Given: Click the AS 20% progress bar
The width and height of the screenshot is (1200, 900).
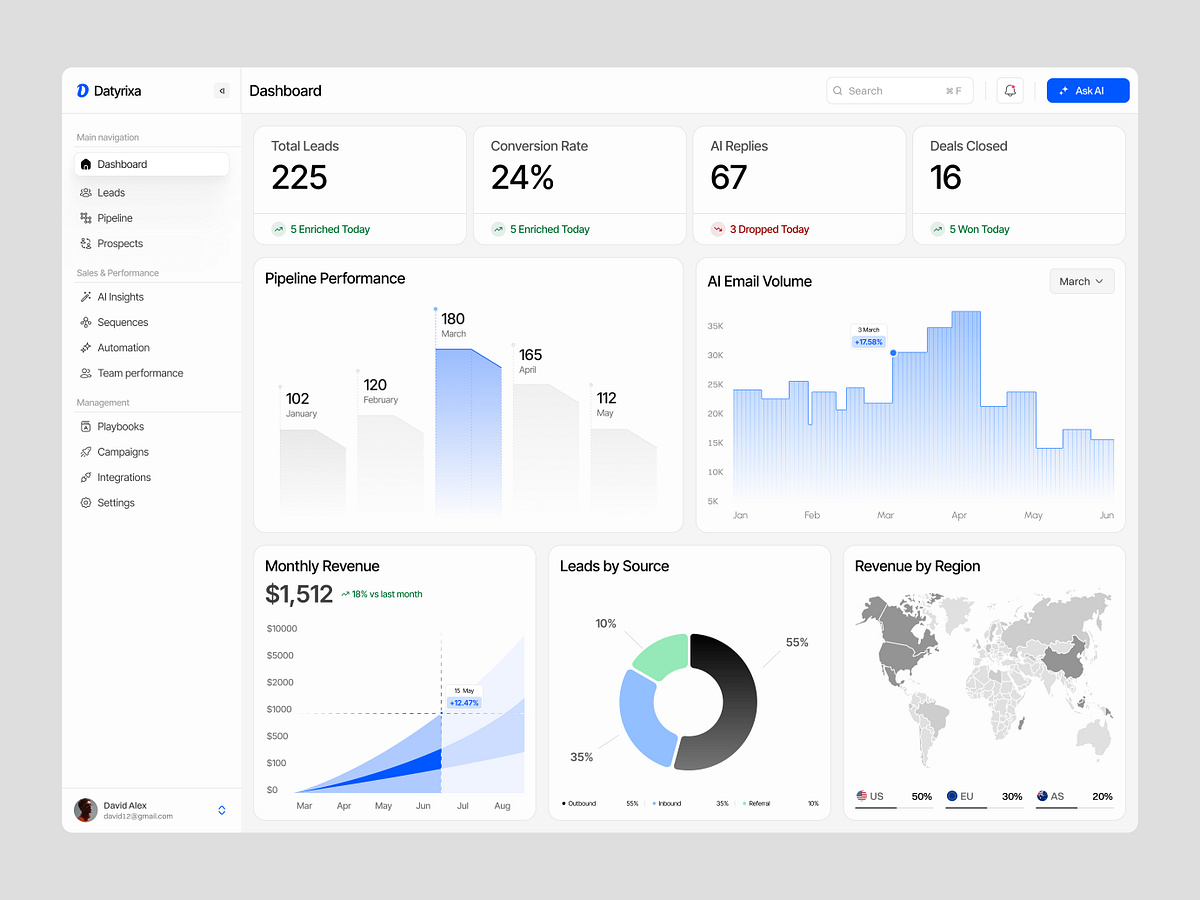Looking at the screenshot, I should coord(1074,808).
